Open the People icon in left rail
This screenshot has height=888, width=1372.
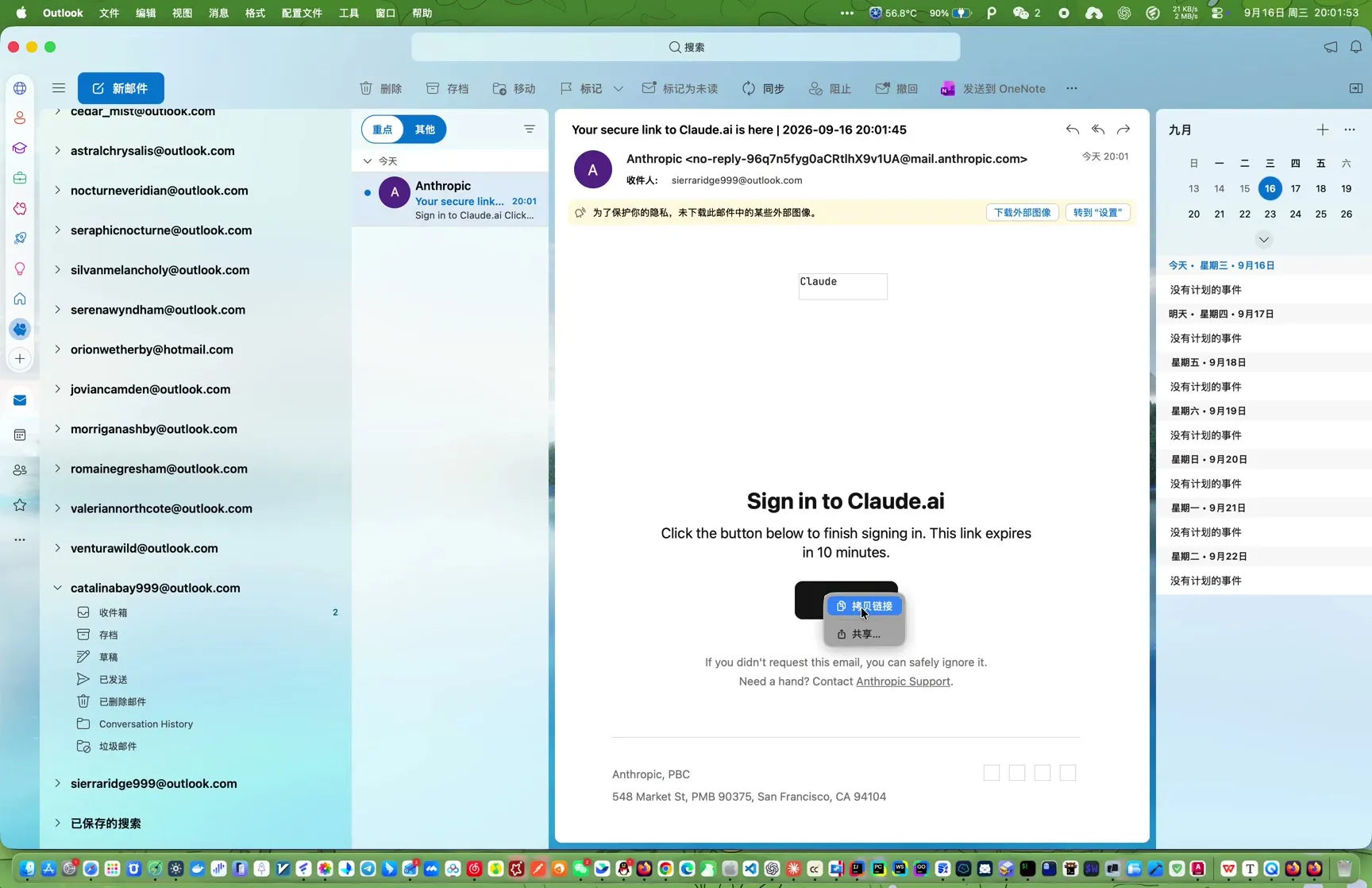point(20,470)
